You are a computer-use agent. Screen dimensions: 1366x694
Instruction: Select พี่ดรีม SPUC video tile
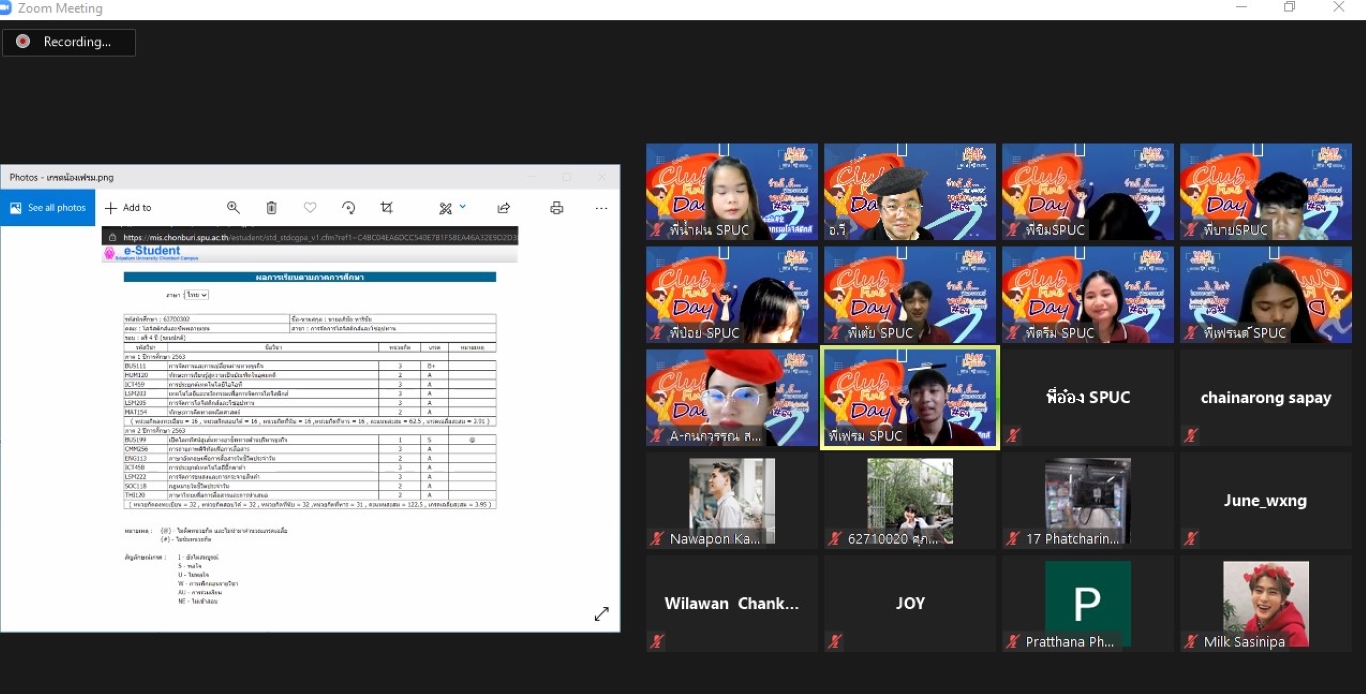[x=1088, y=295]
